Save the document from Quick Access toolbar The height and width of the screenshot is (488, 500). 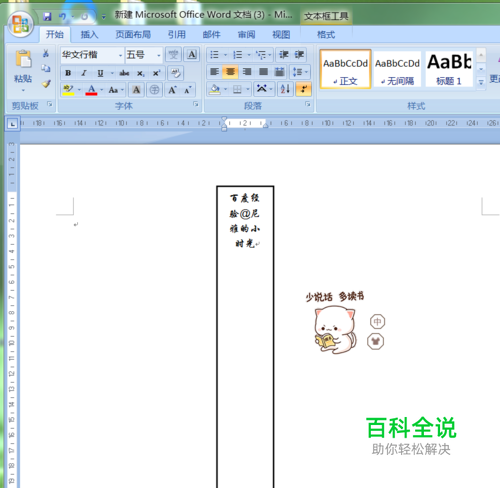click(47, 16)
